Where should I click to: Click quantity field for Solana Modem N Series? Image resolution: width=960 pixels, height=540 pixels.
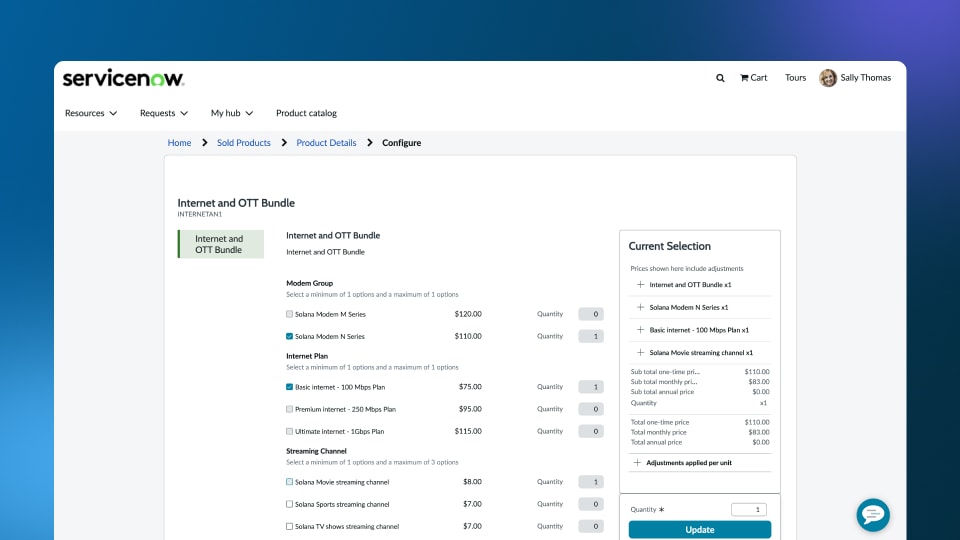(591, 336)
